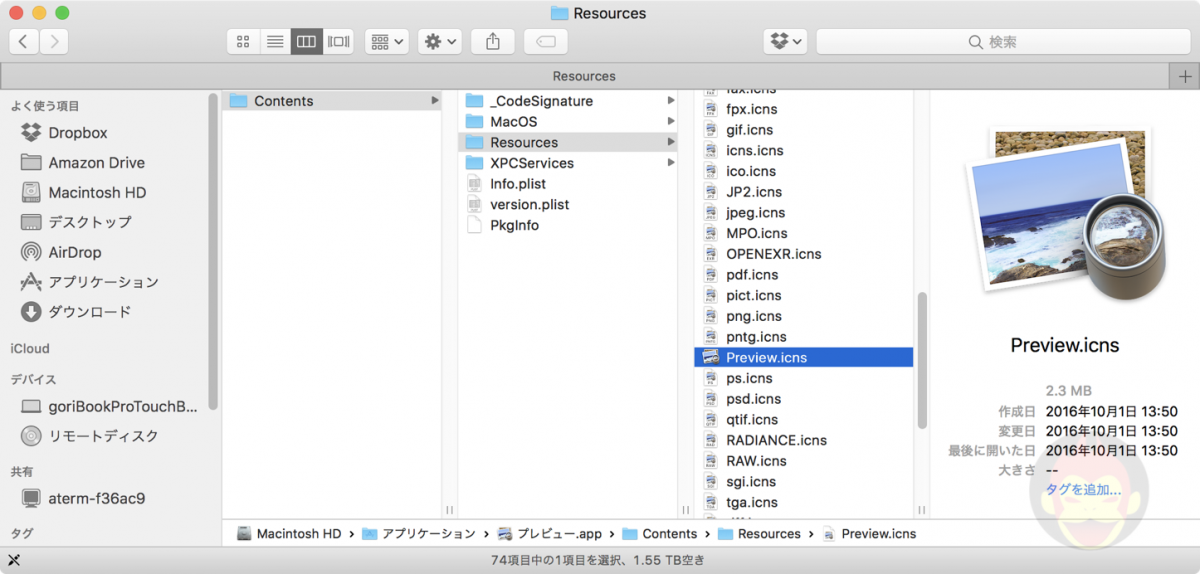This screenshot has height=574, width=1200.
Task: Open AirDrop in the sidebar
Action: 75,252
